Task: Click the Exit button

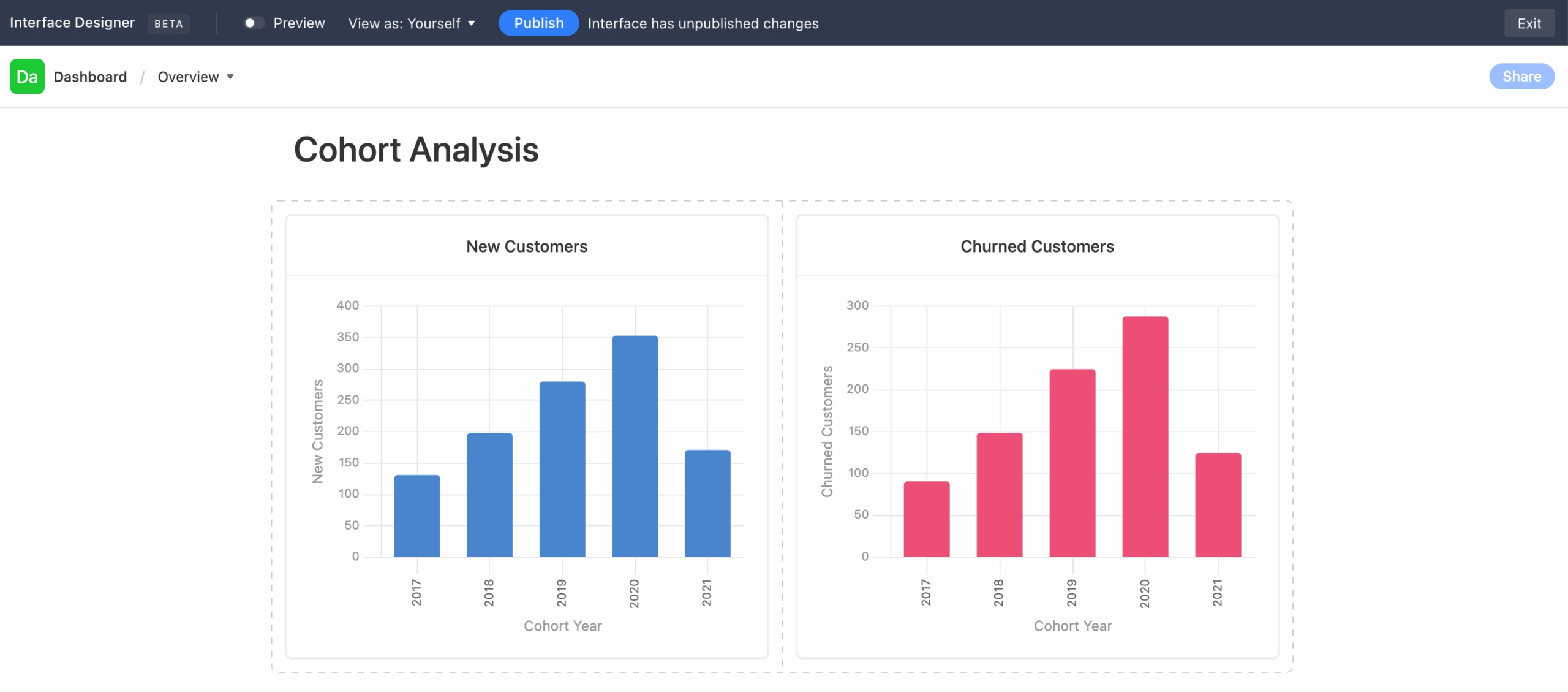Action: 1529,23
